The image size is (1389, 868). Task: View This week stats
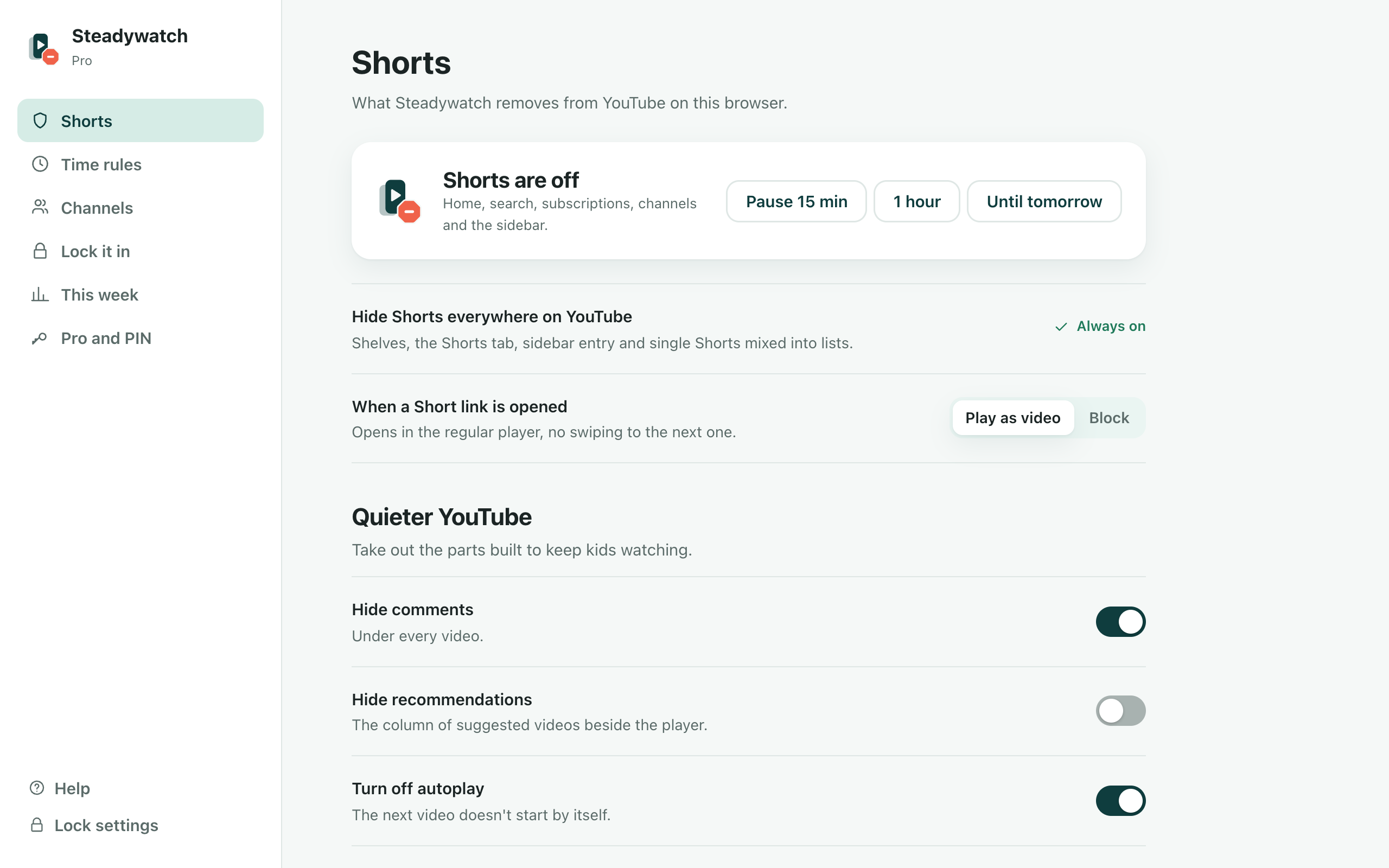coord(141,295)
